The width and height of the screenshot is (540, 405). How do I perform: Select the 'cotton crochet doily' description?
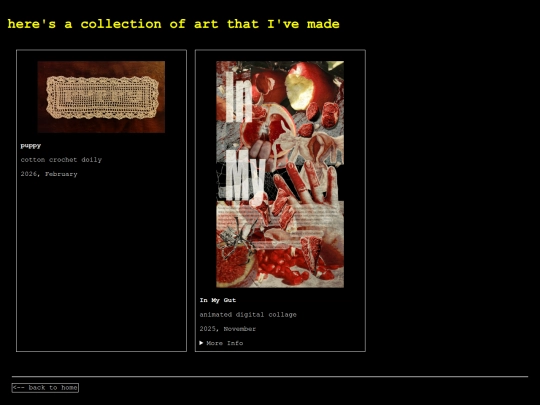pyautogui.click(x=61, y=160)
